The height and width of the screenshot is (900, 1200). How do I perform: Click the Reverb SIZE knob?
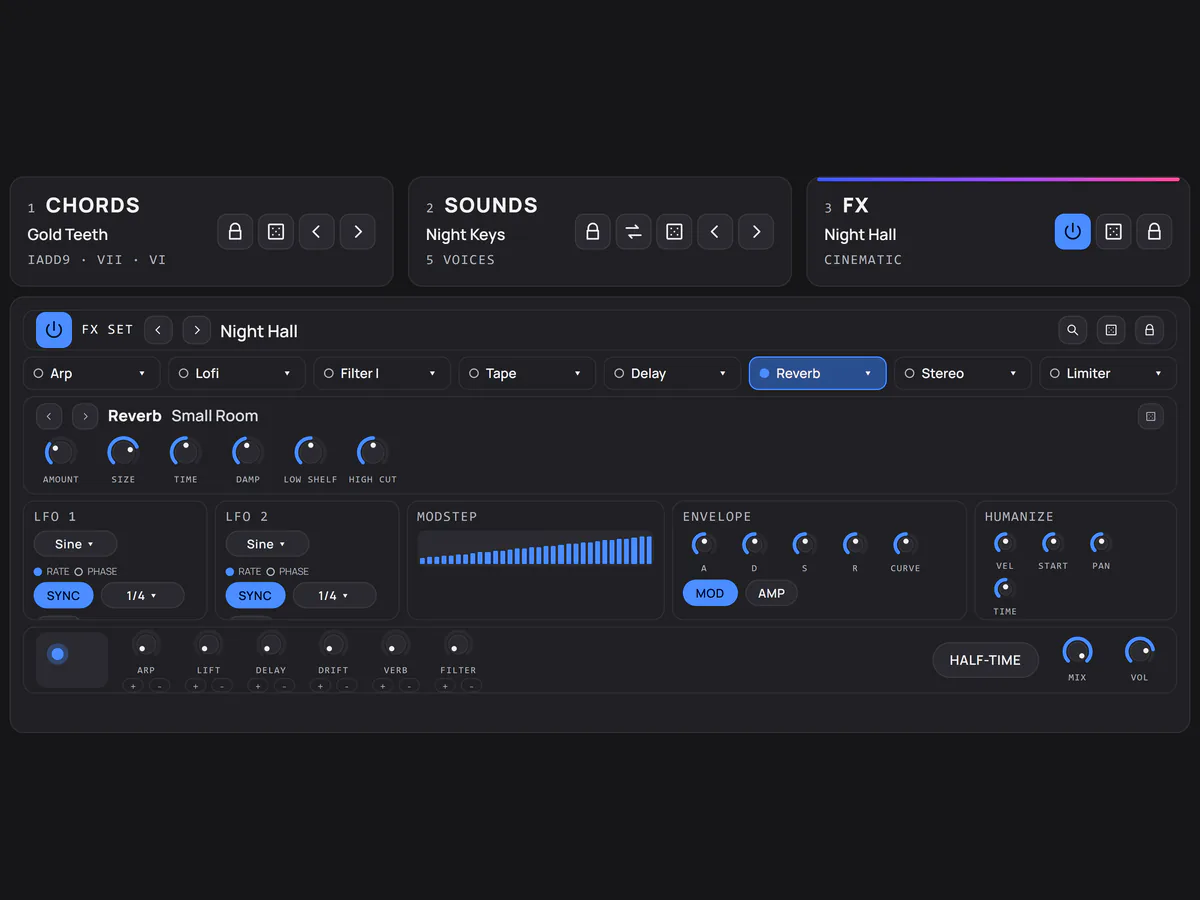pos(123,451)
